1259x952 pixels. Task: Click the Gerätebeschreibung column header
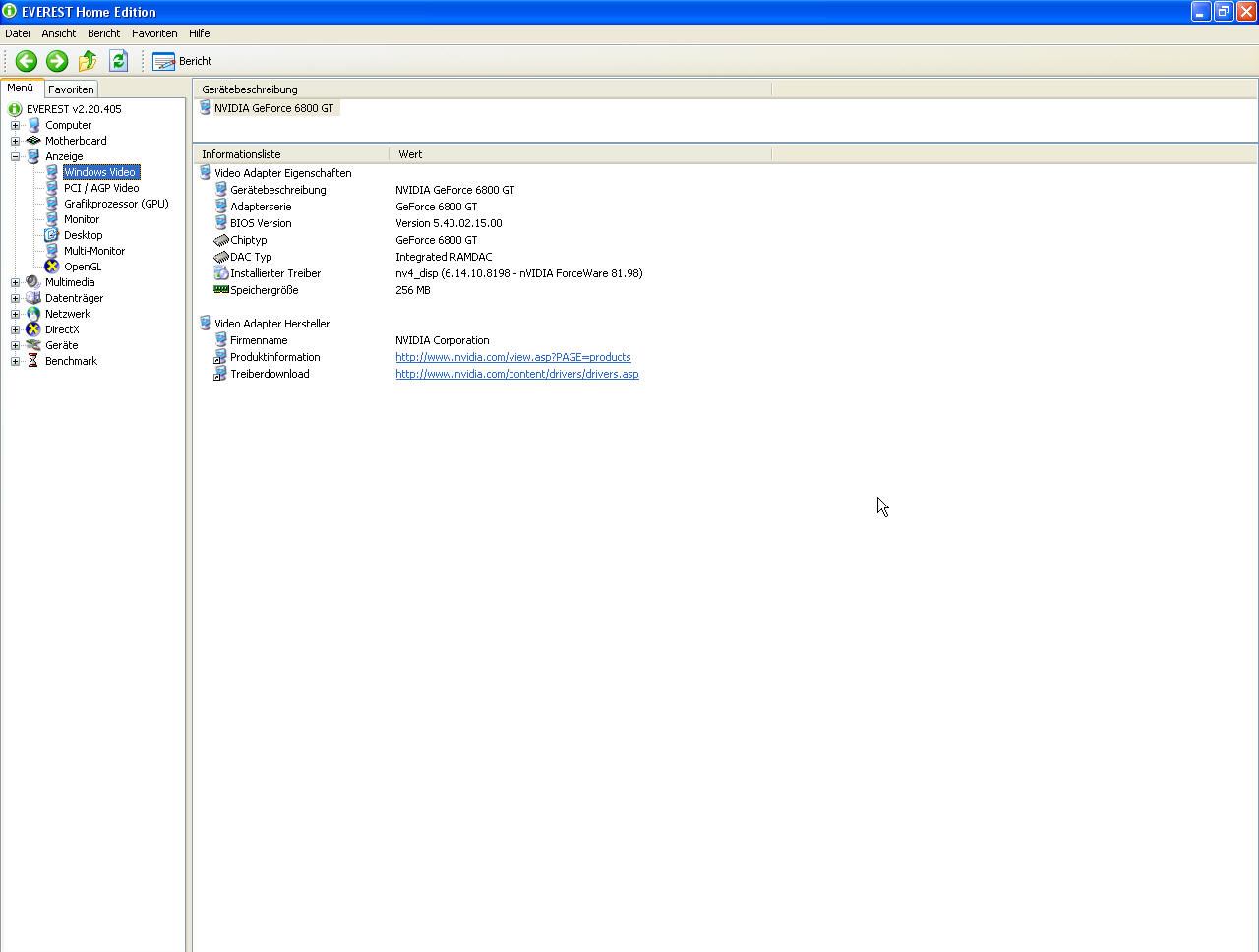[482, 89]
